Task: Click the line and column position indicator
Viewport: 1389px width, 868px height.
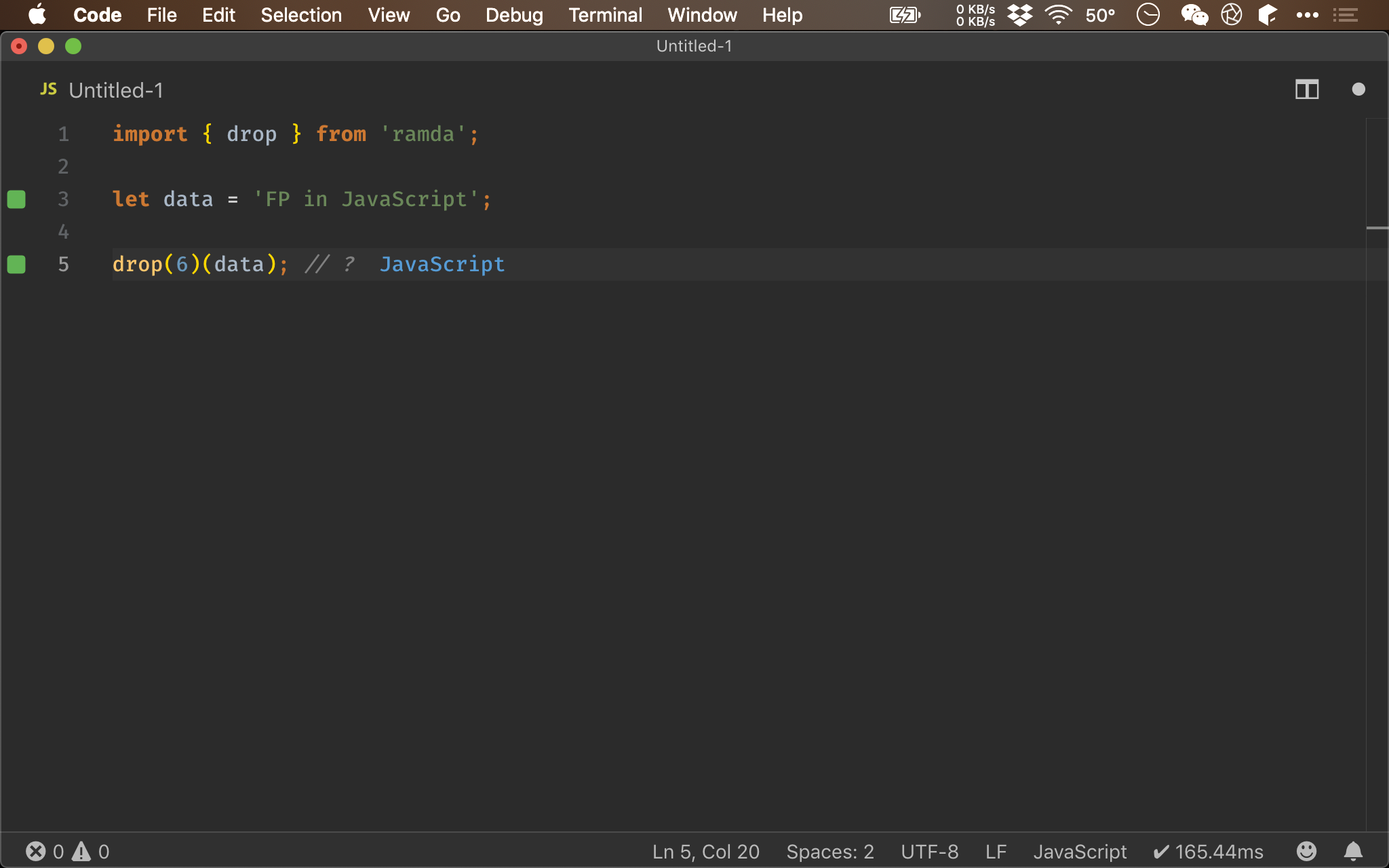Action: pyautogui.click(x=706, y=851)
